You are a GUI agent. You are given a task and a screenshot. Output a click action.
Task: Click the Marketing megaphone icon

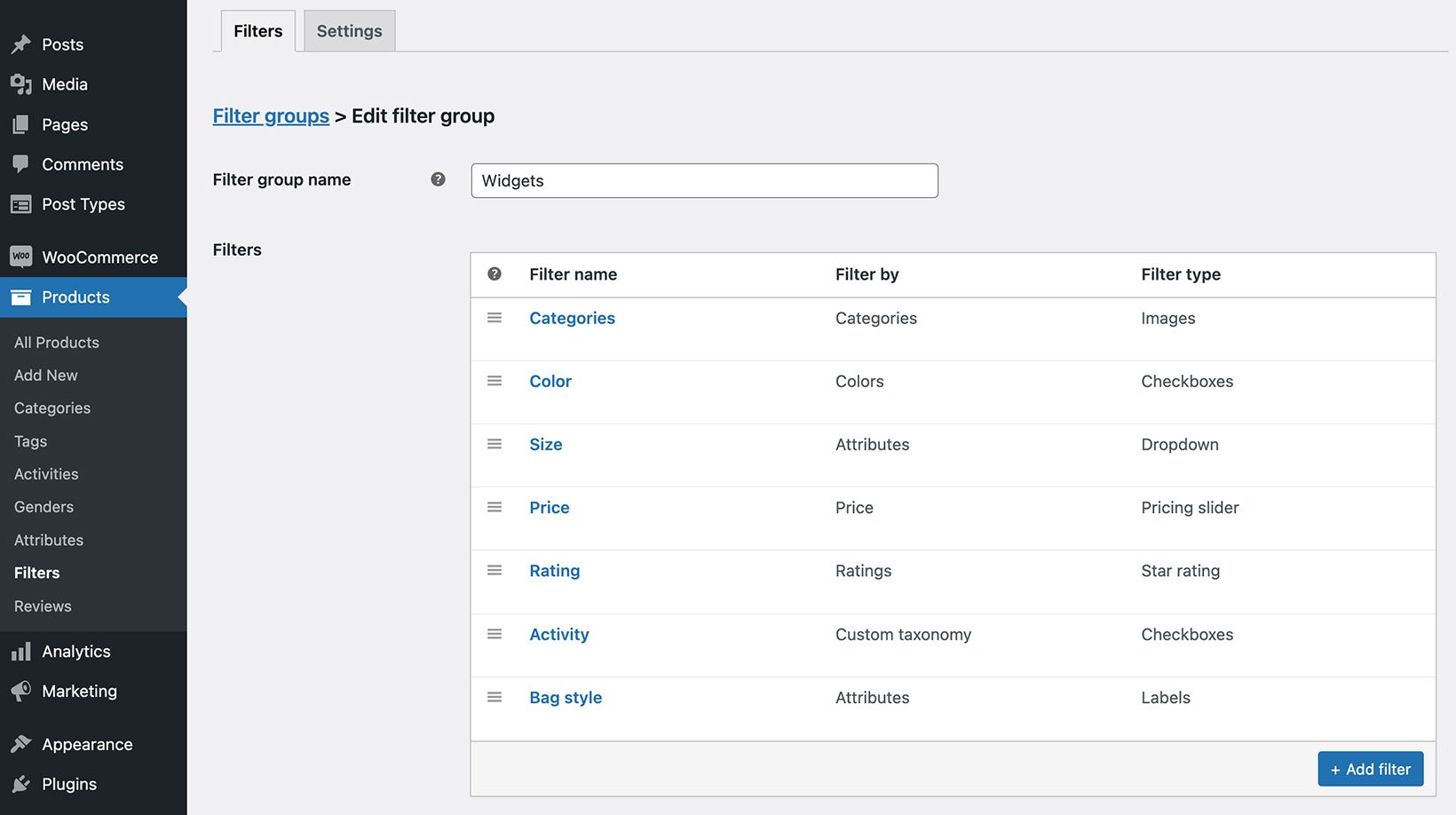tap(21, 691)
